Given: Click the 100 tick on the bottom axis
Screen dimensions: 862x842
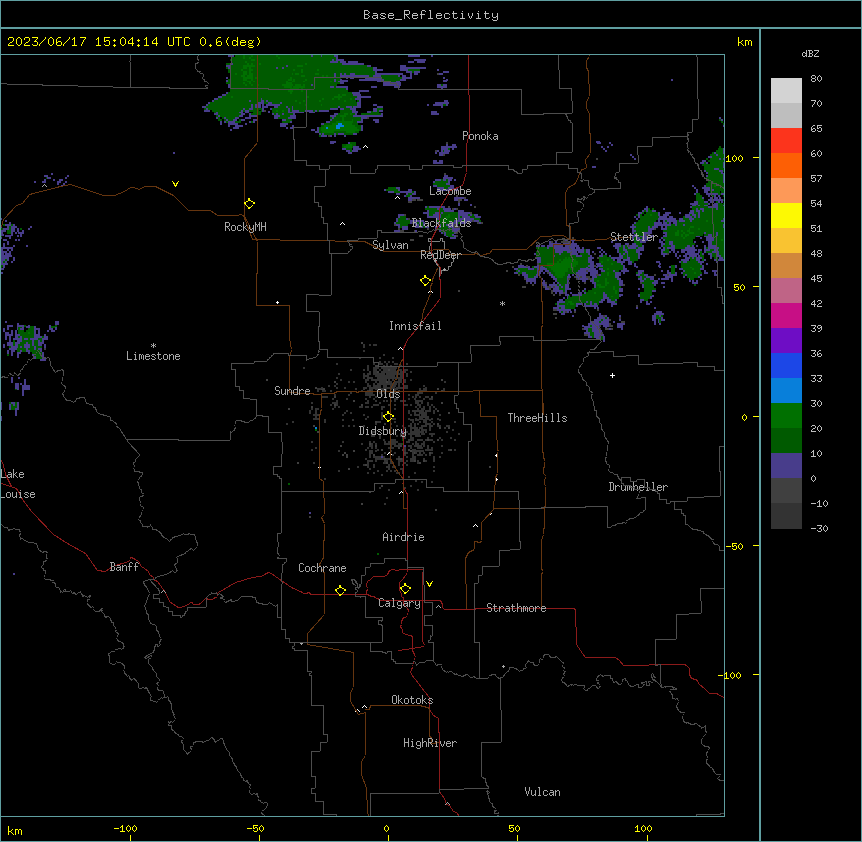Looking at the screenshot, I should [643, 828].
